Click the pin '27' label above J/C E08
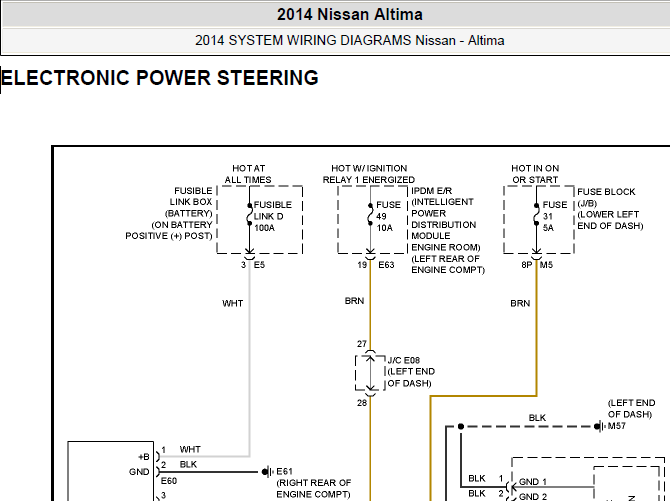The width and height of the screenshot is (670, 501). click(362, 344)
